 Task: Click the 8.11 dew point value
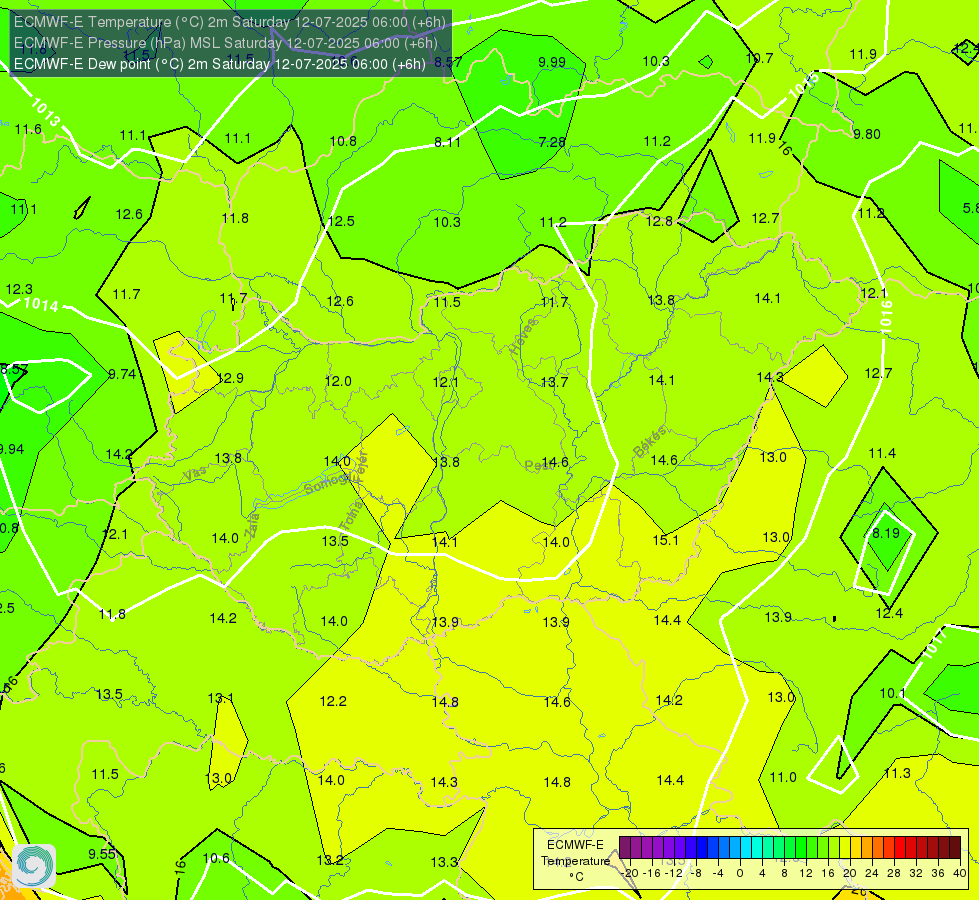[448, 142]
